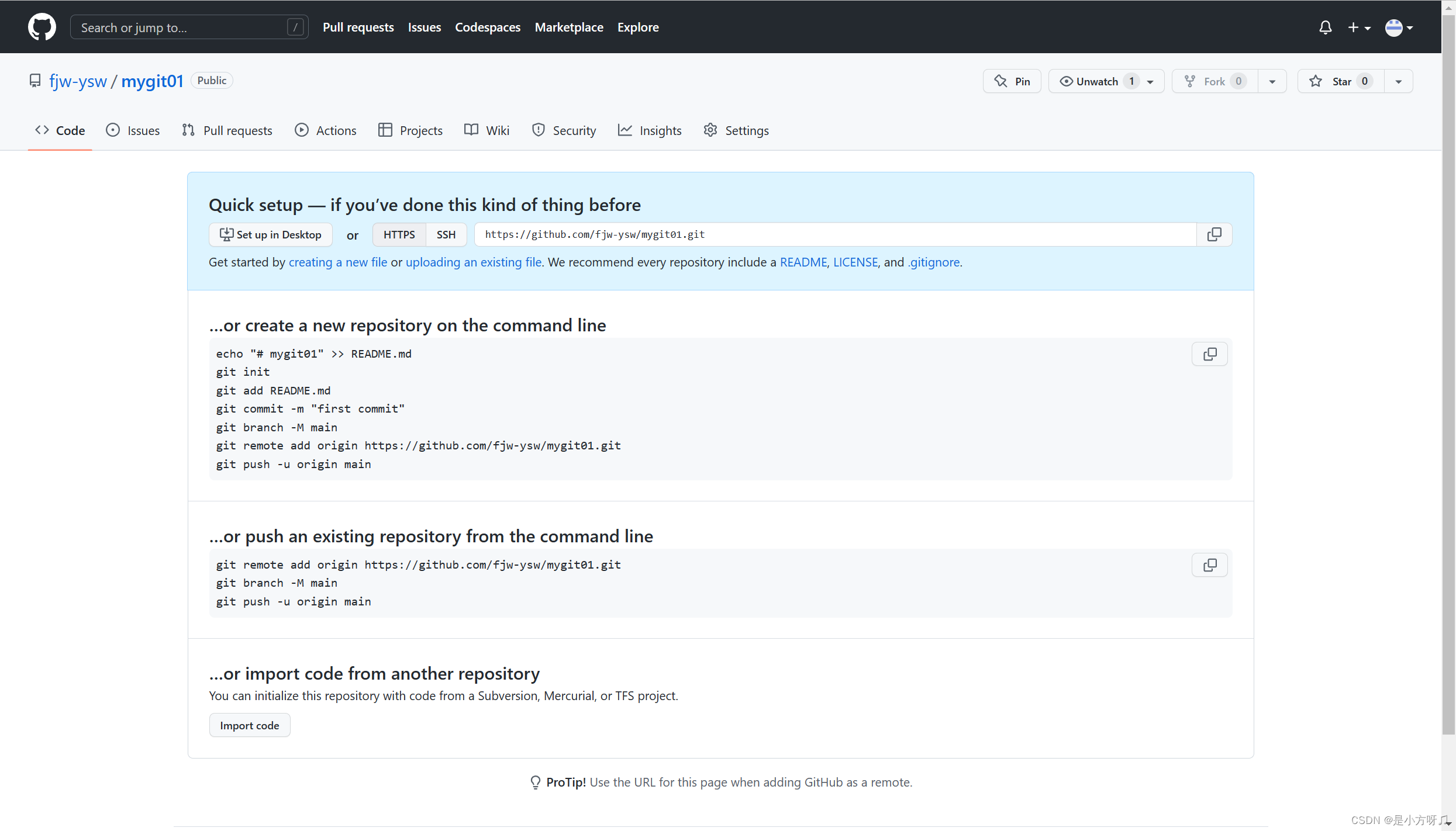Open Issues in the top navigation
The height and width of the screenshot is (831, 1456).
pos(425,27)
